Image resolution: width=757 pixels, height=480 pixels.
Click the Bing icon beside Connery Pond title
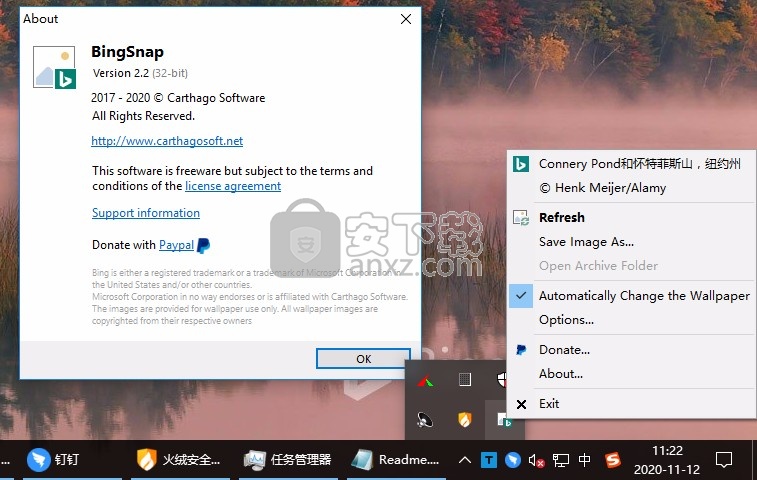tap(520, 164)
